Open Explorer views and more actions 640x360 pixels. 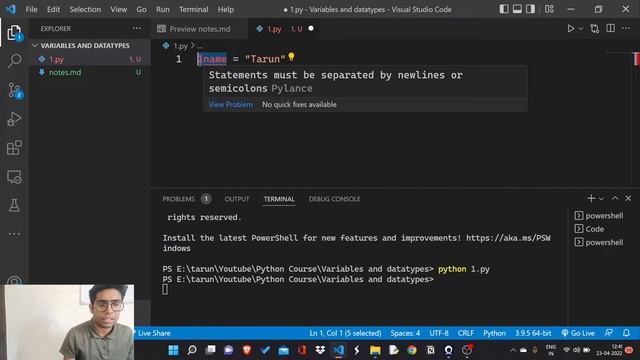click(x=137, y=28)
